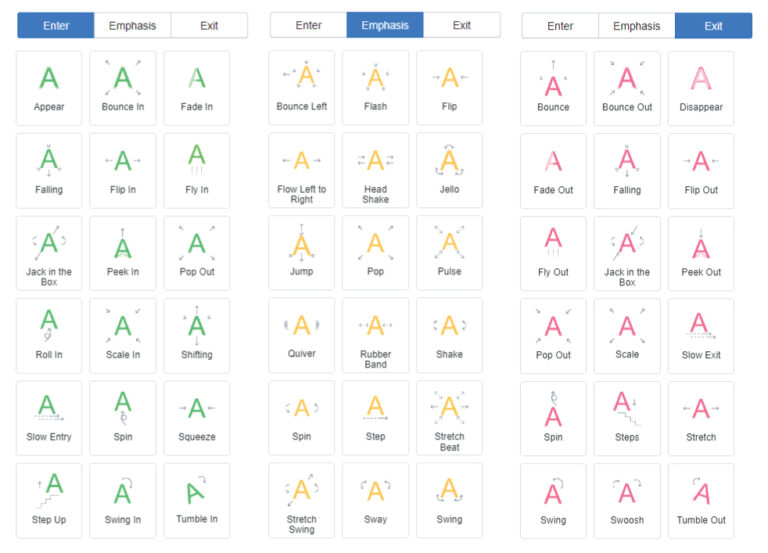Pick the Slow Entry animation

tap(49, 417)
